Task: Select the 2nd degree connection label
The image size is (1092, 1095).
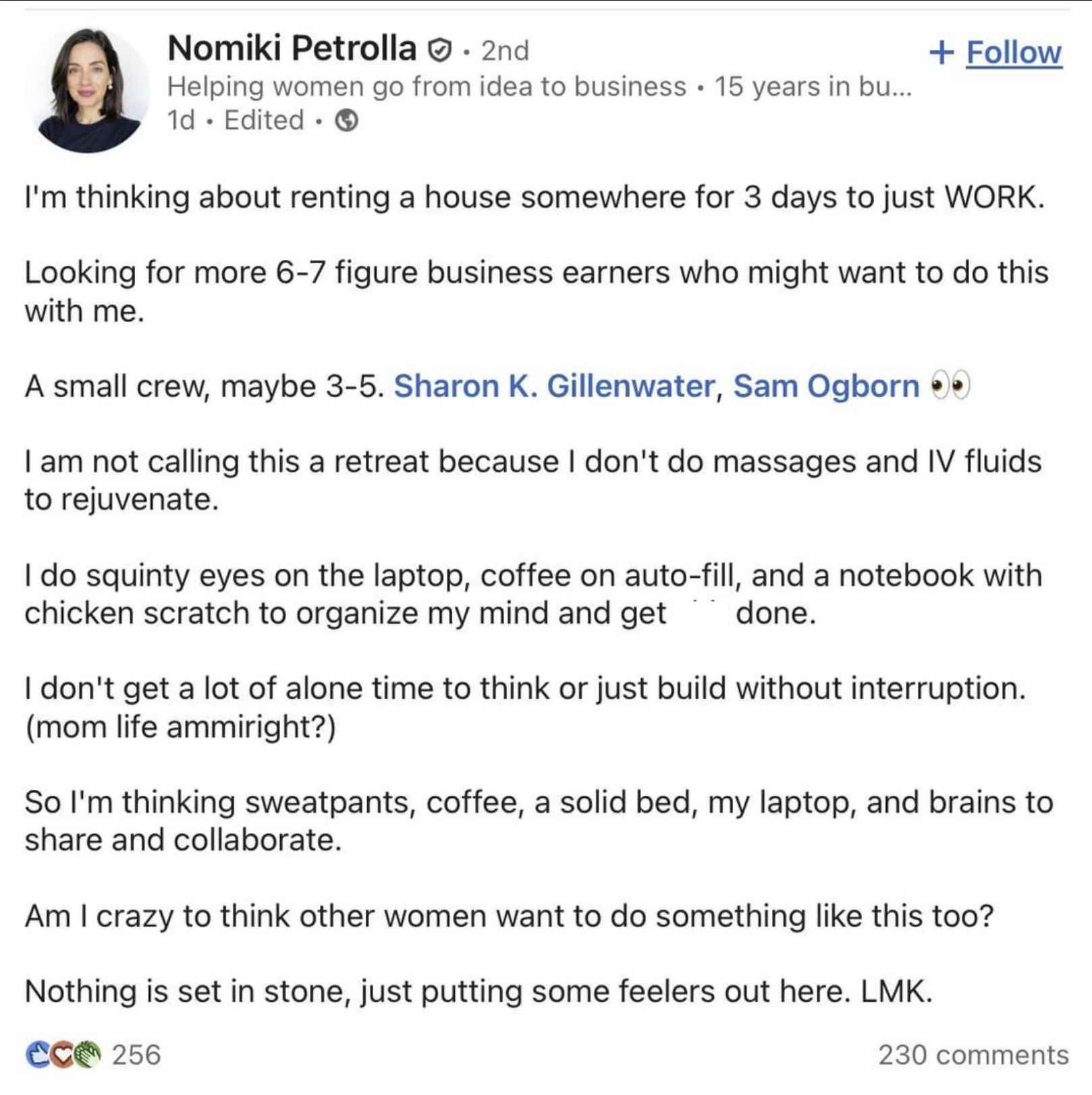Action: tap(505, 51)
